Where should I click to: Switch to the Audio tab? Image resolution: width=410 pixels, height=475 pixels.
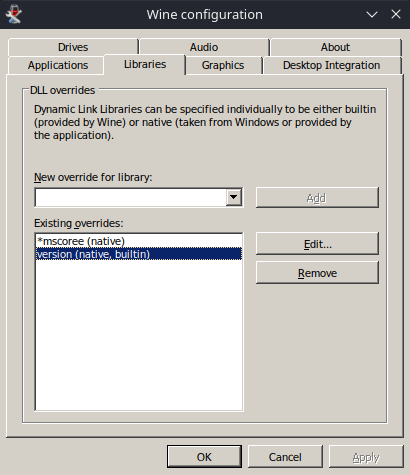point(204,47)
